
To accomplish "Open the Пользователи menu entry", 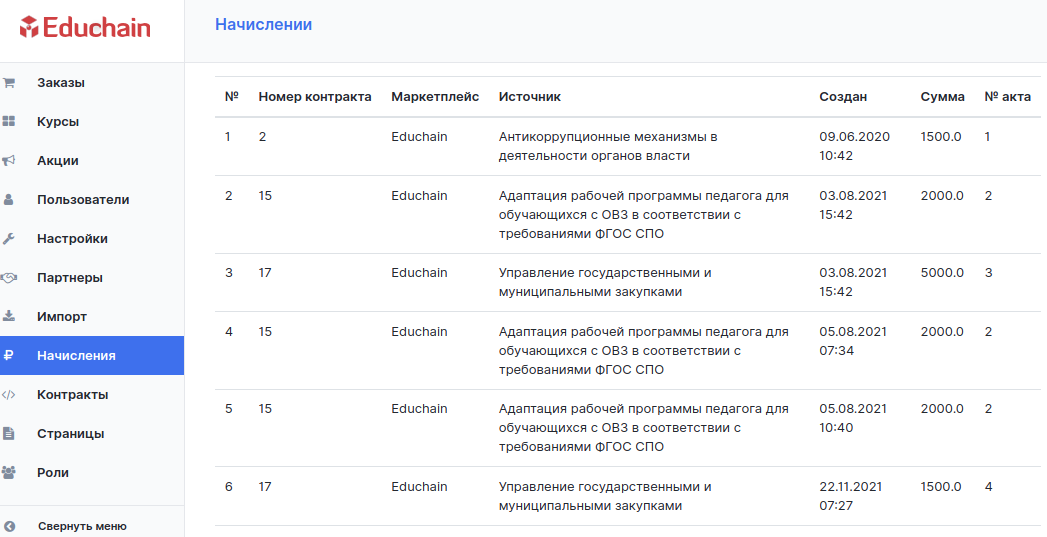I will (92, 200).
